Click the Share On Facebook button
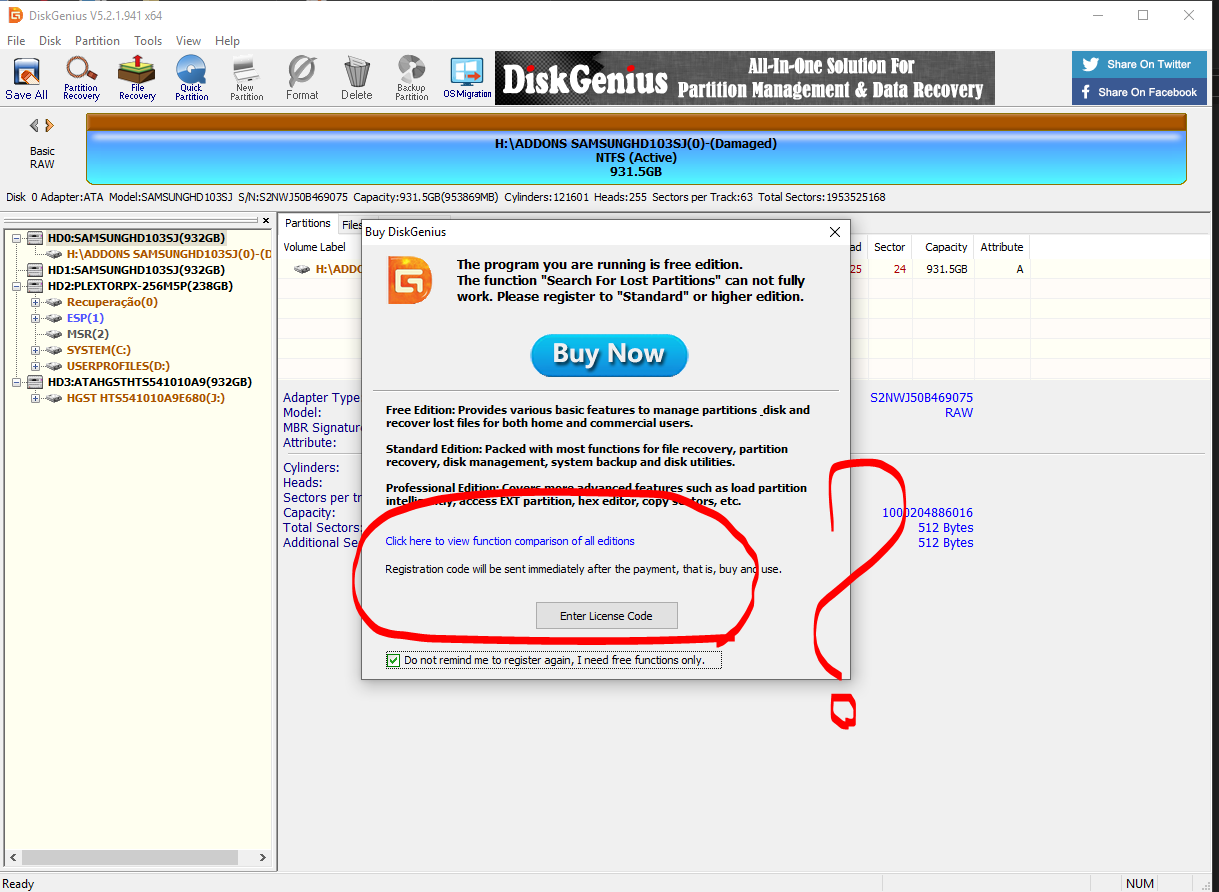Screen dimensions: 1219x892 point(1138,92)
